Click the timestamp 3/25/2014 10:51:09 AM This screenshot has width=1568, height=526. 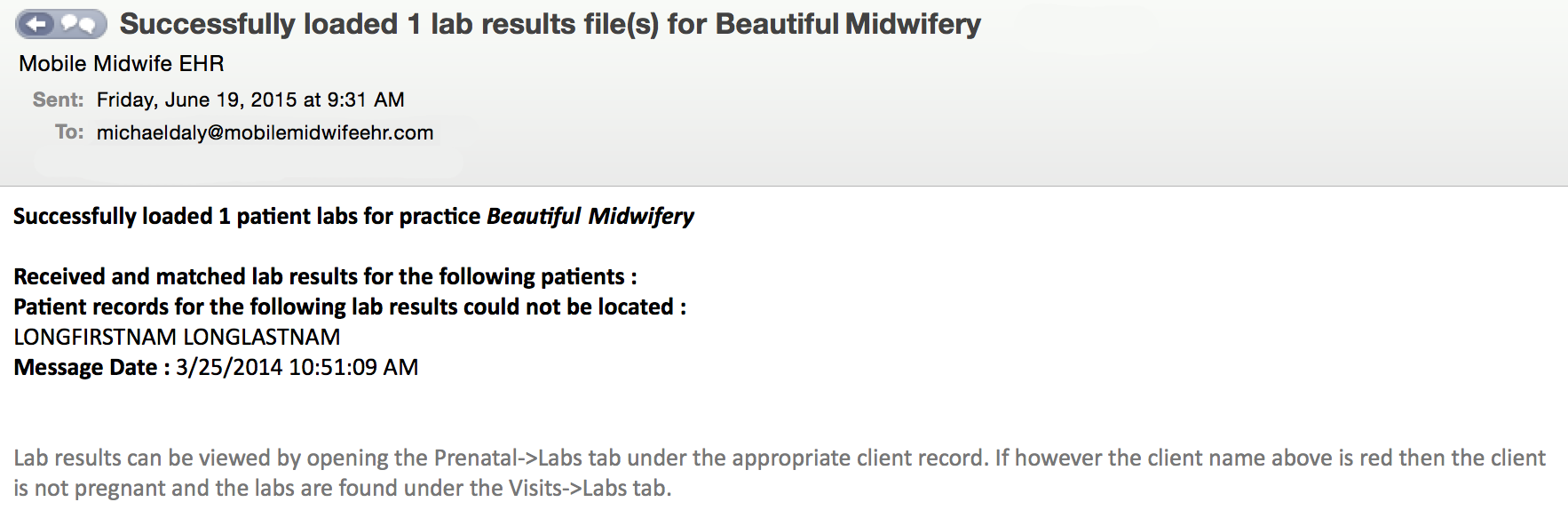[x=297, y=367]
